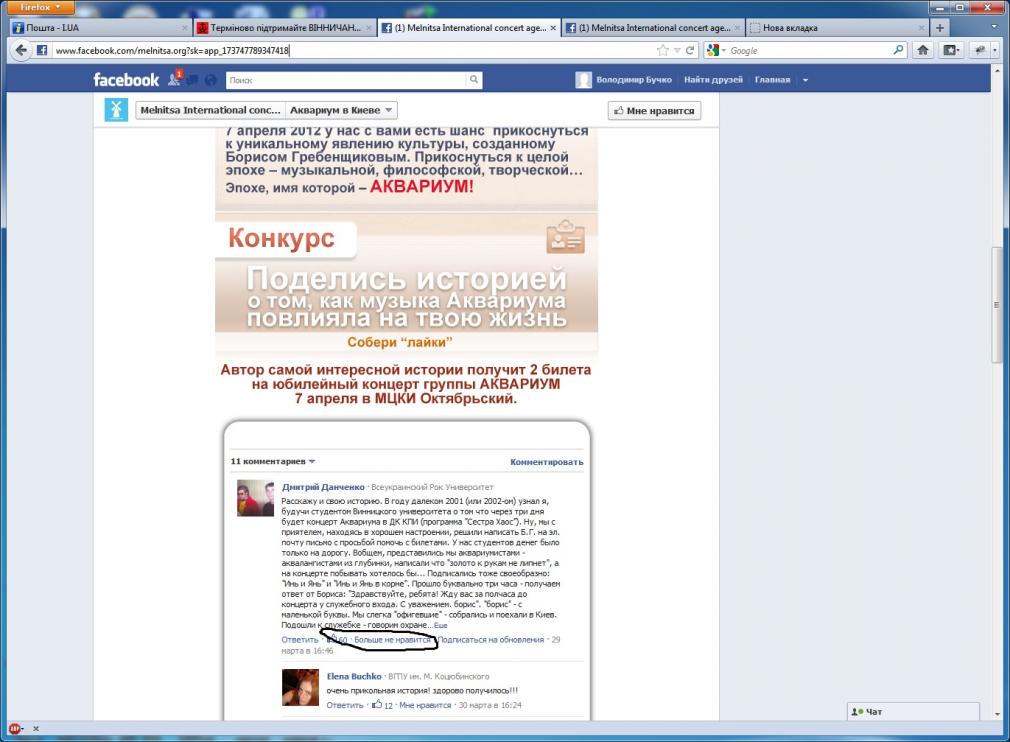The width and height of the screenshot is (1010, 742).
Task: Close the add-on bar with the x
Action: pyautogui.click(x=36, y=728)
